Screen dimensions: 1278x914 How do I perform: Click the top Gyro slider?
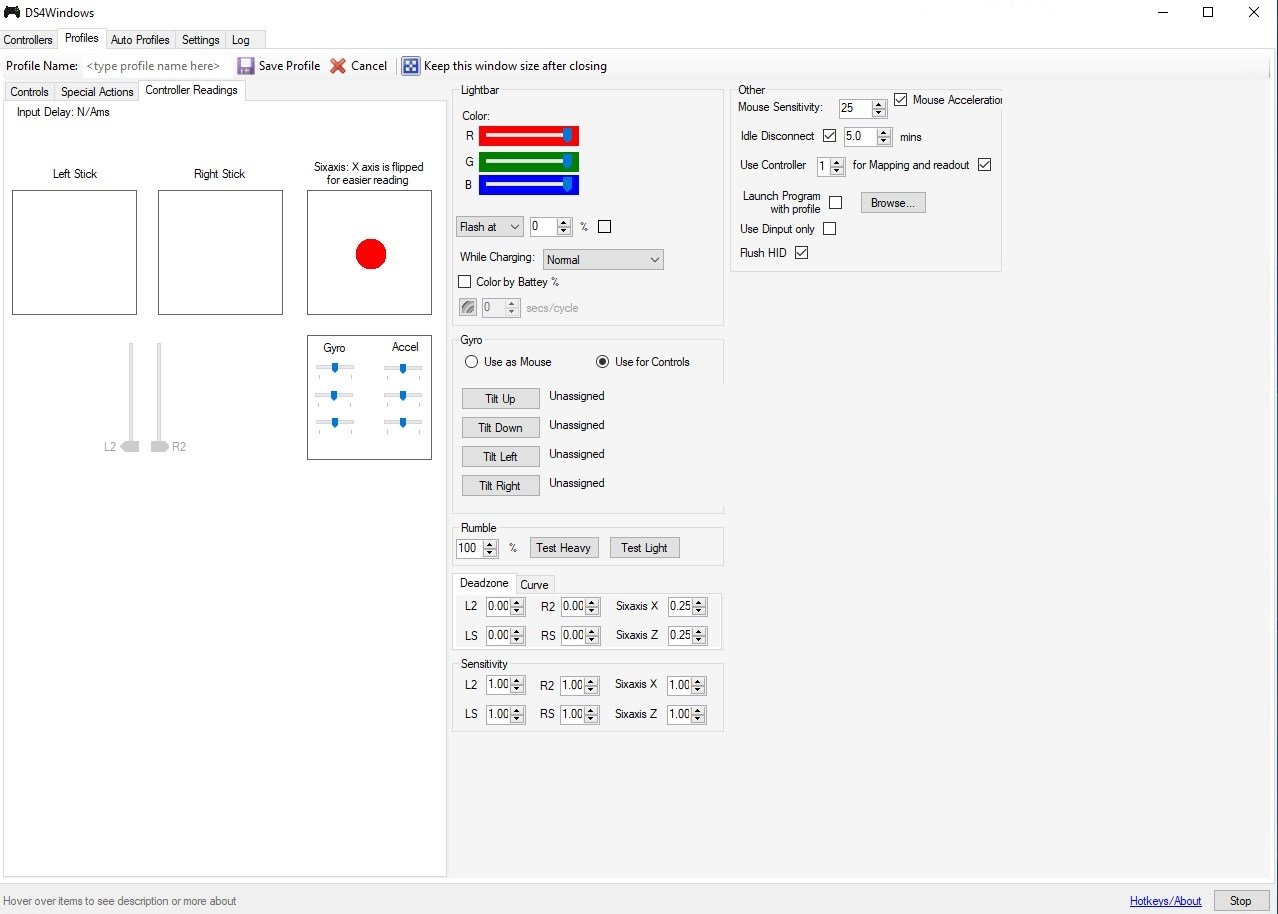point(335,368)
